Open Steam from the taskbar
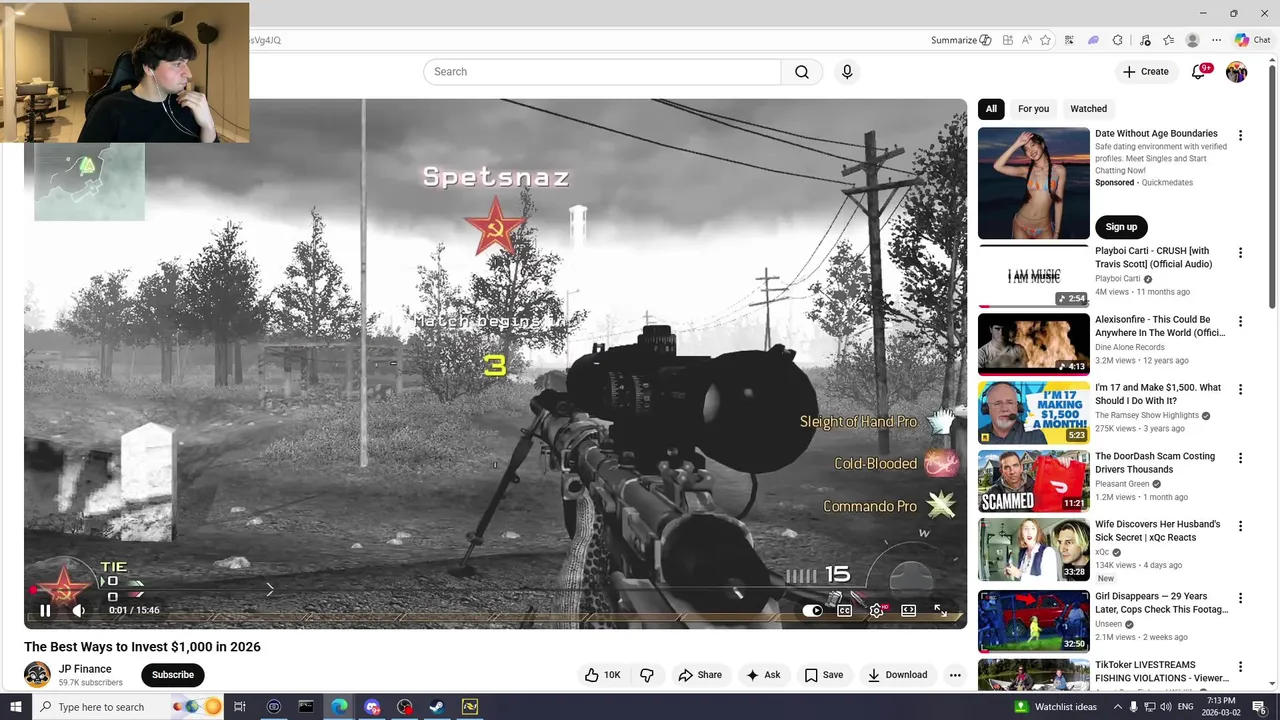 [437, 707]
